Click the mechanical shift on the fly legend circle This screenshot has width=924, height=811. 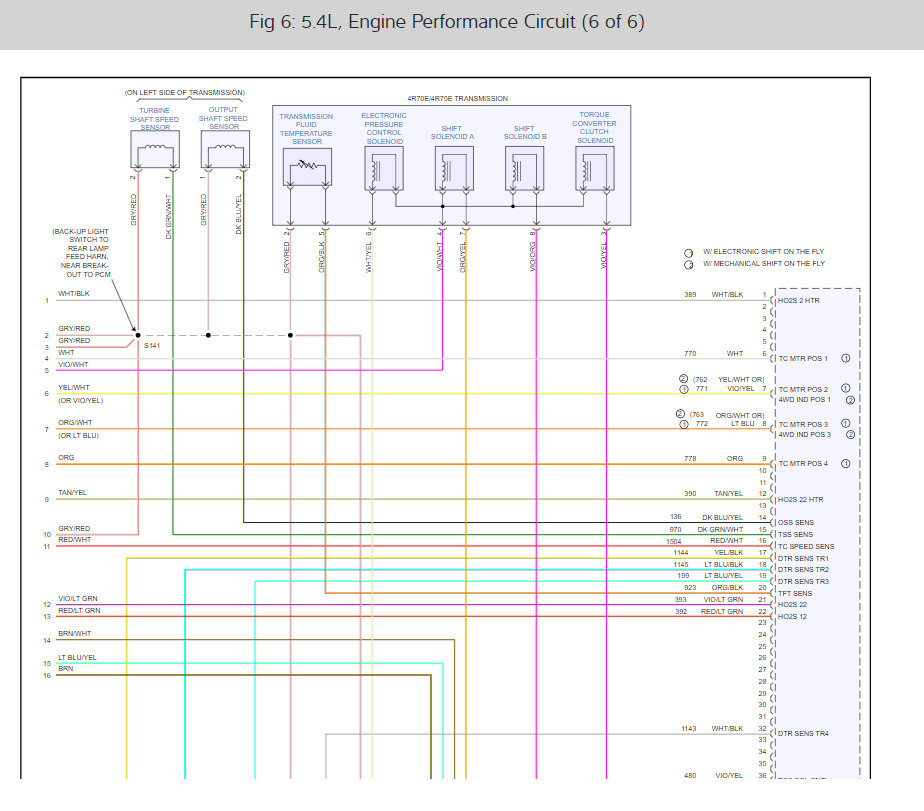688,265
